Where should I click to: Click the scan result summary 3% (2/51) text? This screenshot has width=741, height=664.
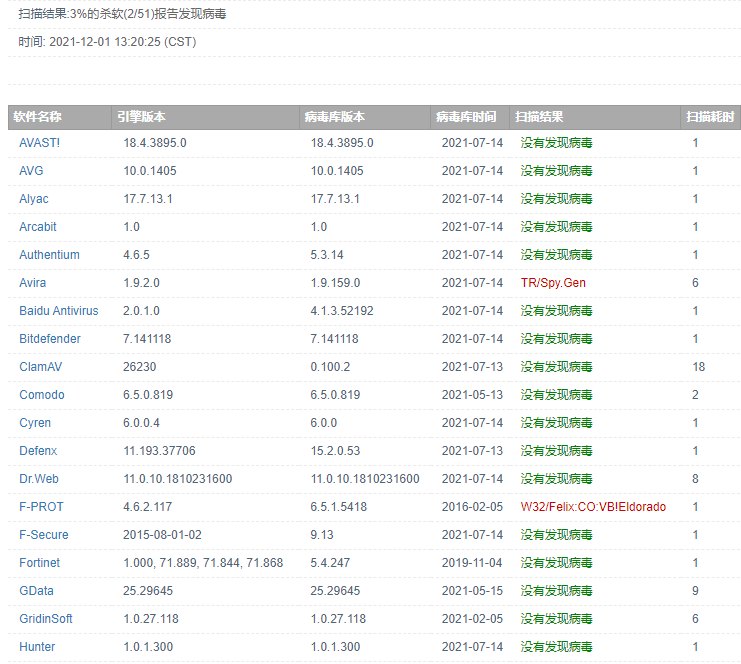coord(122,14)
